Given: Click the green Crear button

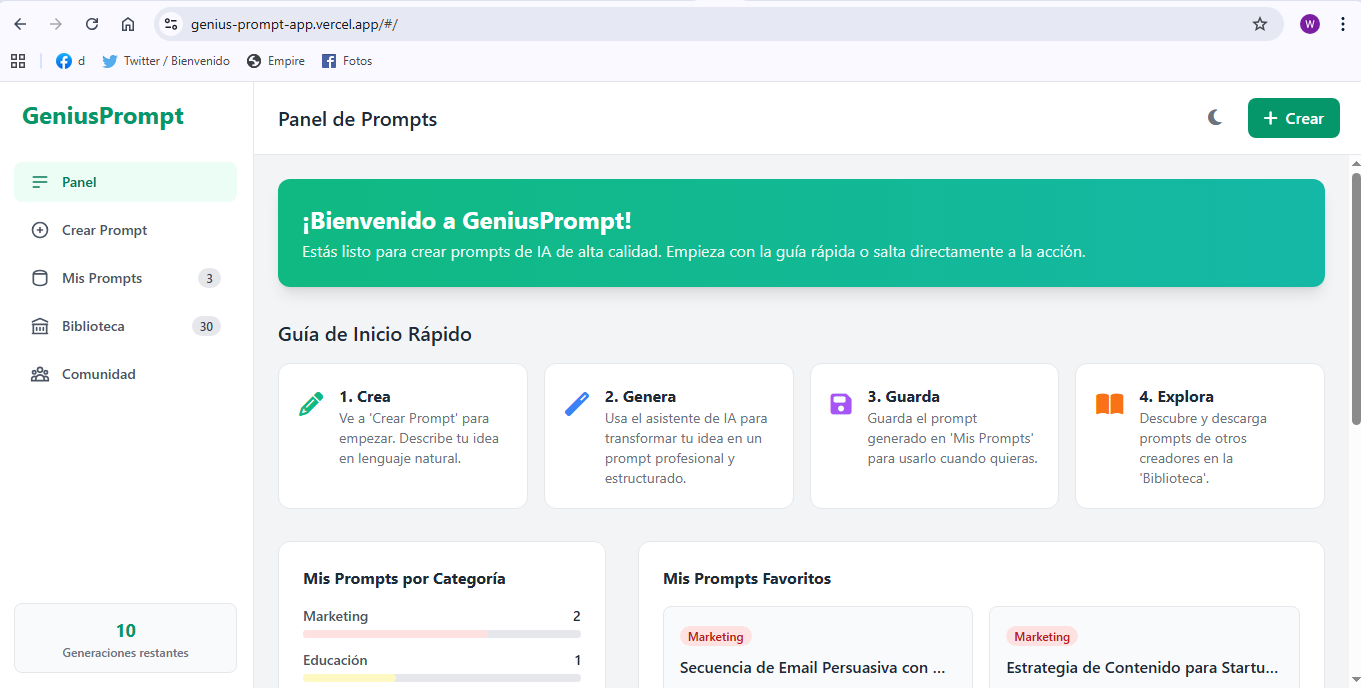Looking at the screenshot, I should [1293, 118].
